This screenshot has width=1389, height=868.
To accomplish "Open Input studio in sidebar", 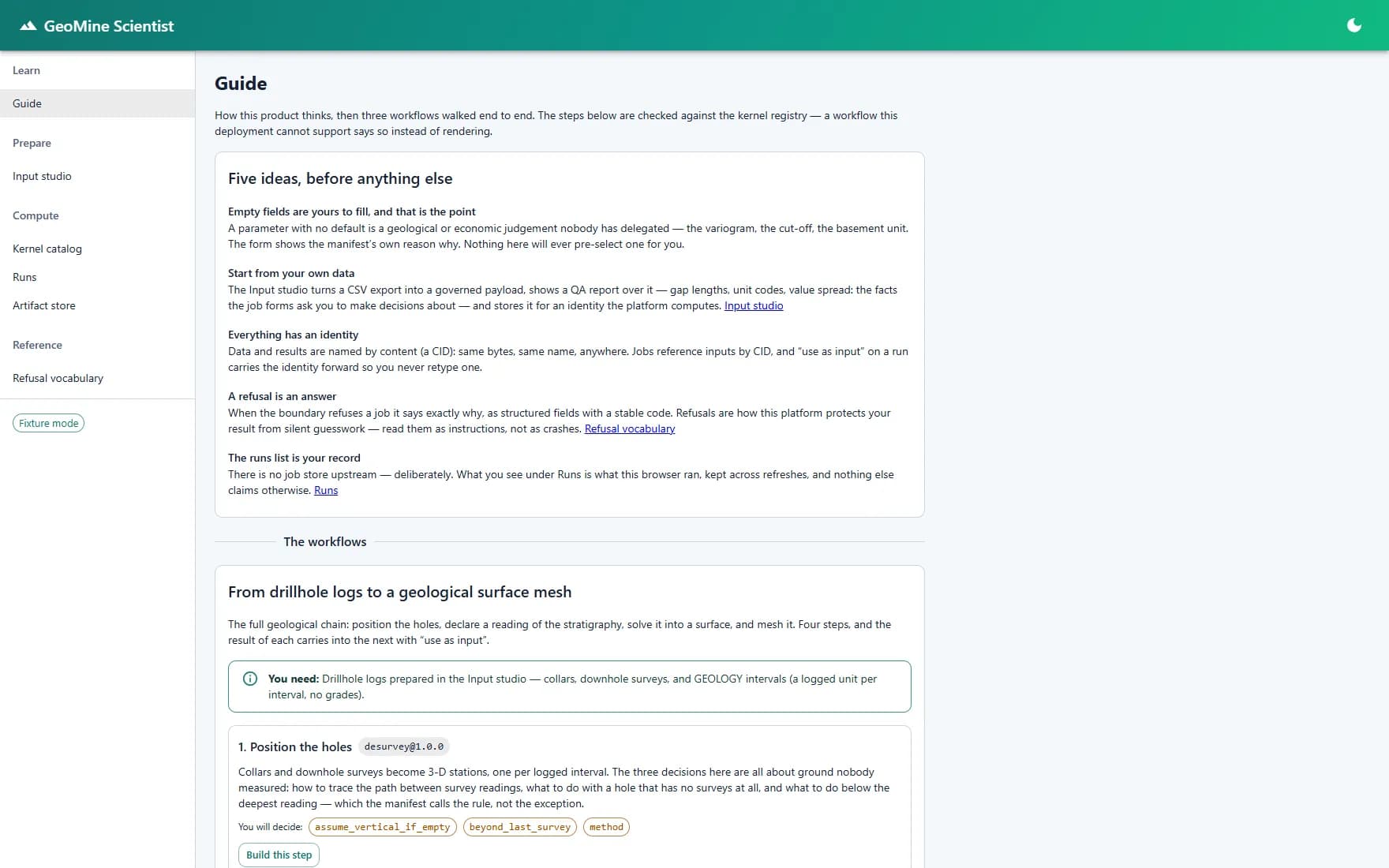I will 97,176.
